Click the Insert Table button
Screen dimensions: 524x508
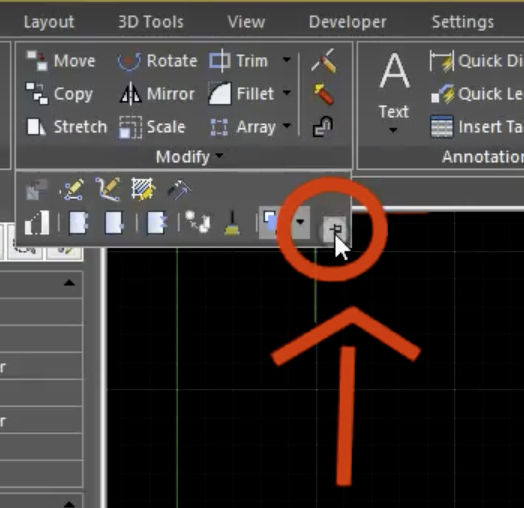click(477, 127)
